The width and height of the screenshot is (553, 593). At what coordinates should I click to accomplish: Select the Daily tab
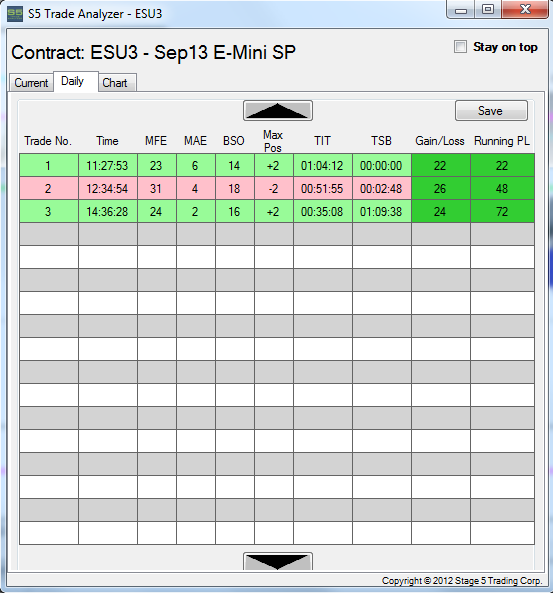[76, 81]
